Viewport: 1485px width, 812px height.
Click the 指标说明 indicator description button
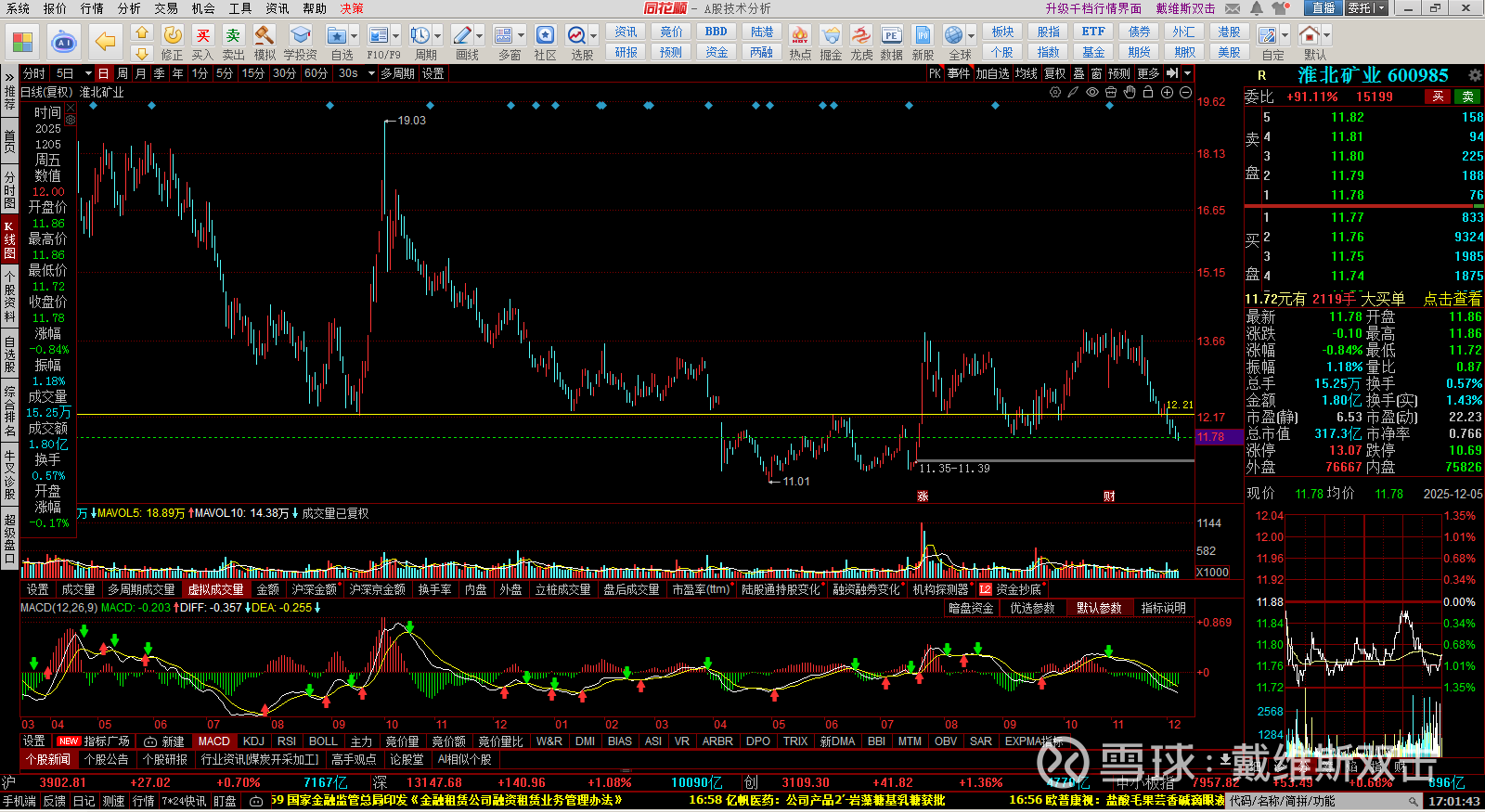[x=1164, y=609]
